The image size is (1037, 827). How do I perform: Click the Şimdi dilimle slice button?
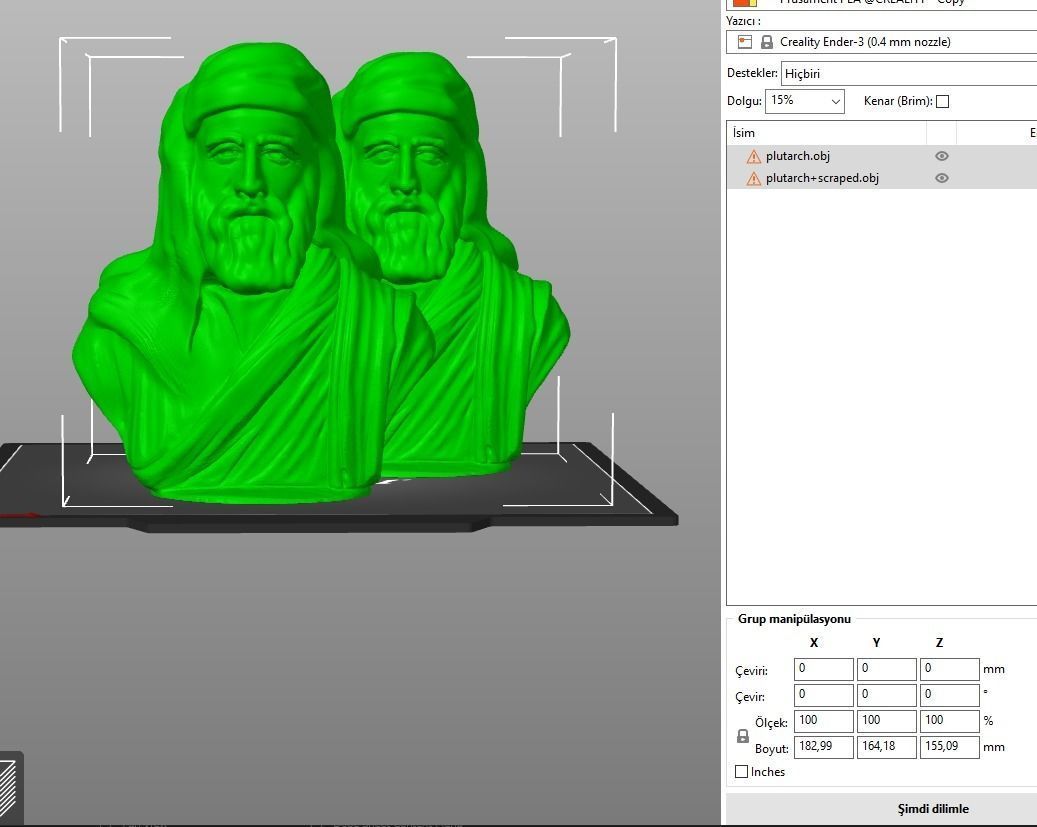881,808
